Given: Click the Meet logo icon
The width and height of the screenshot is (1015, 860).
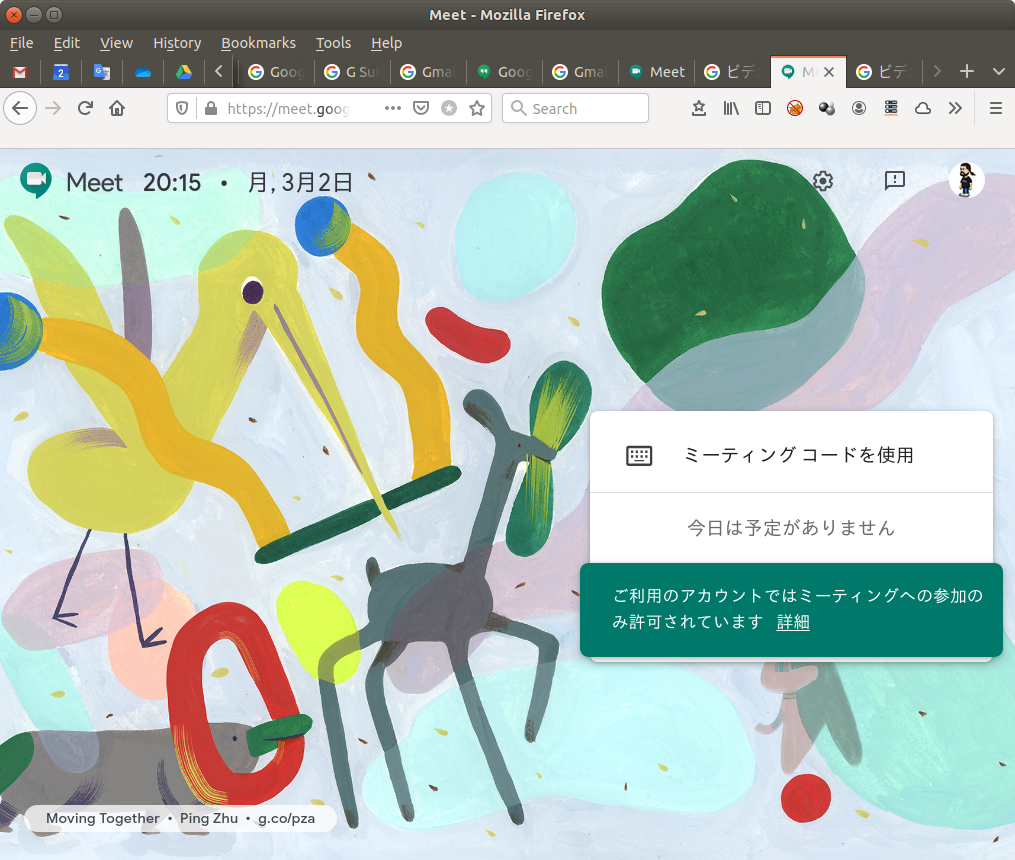Looking at the screenshot, I should tap(36, 182).
